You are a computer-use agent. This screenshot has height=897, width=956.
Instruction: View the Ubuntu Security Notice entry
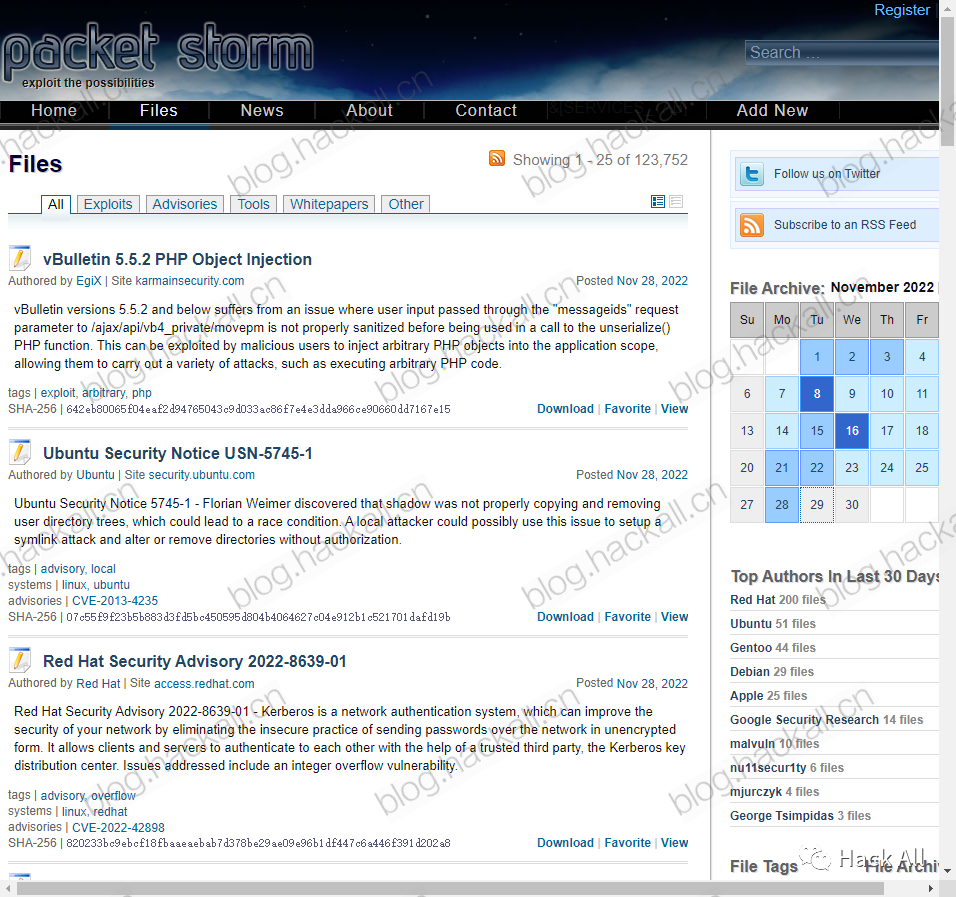[x=674, y=616]
